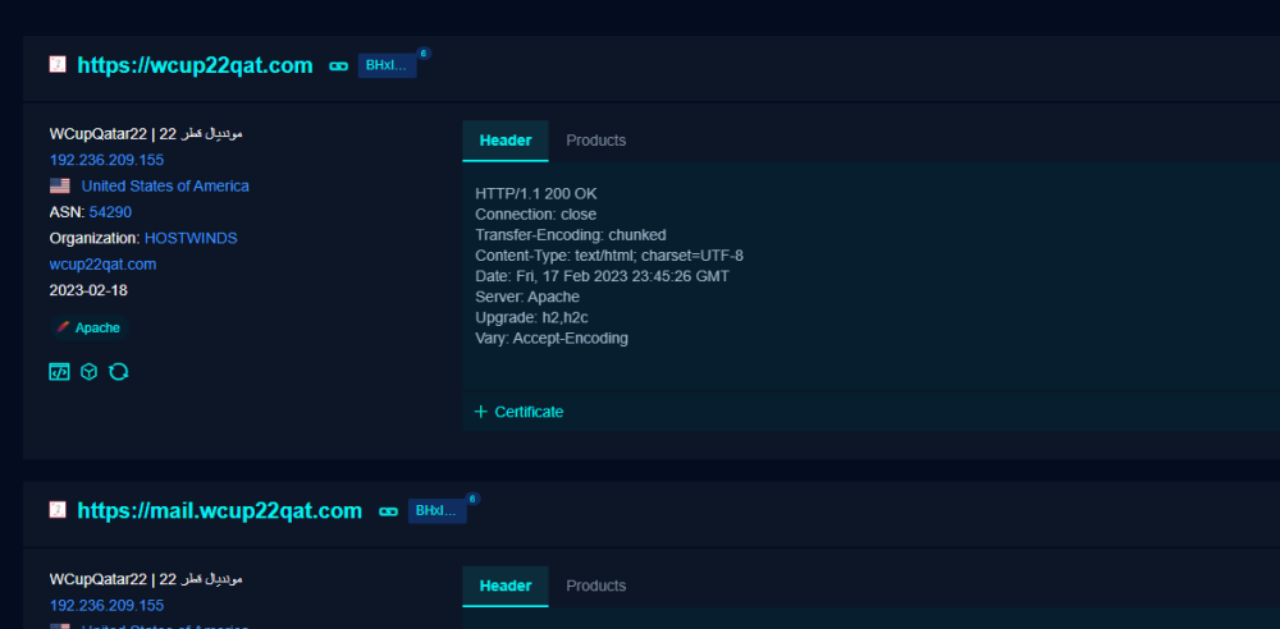This screenshot has width=1280, height=629.
Task: Open the source code icon under the Apache tag
Action: (60, 372)
